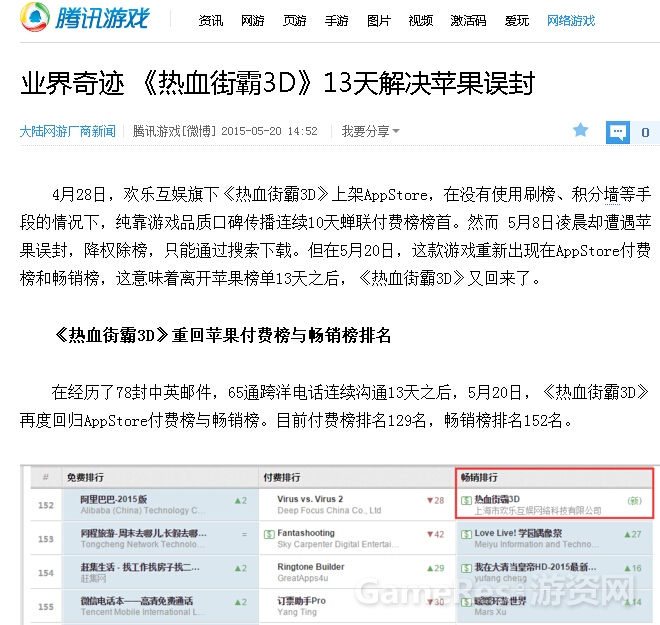Screen dimensions: 660x625
Task: Click the 付费排行 column header
Action: (282, 477)
